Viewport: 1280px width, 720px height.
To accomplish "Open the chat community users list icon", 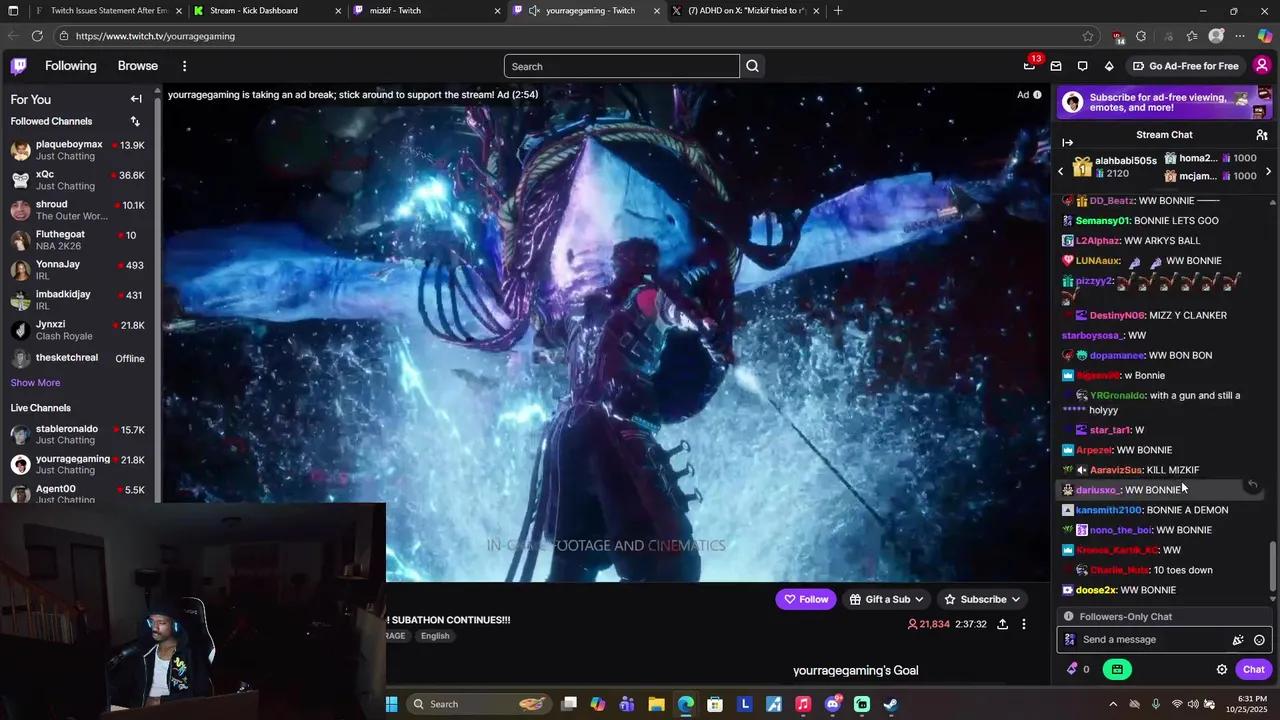I will tap(1262, 135).
